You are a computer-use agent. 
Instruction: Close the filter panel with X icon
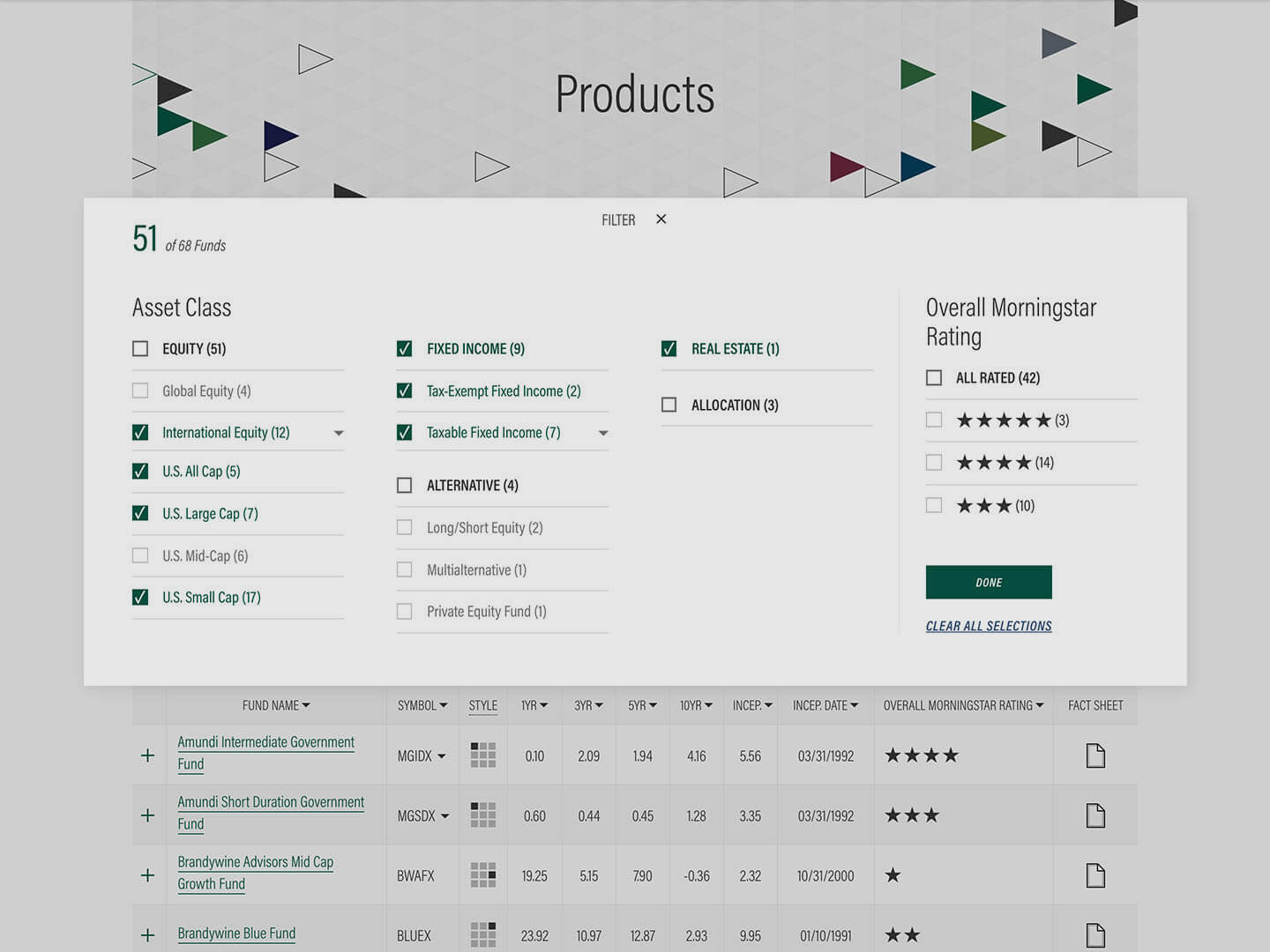(x=661, y=219)
